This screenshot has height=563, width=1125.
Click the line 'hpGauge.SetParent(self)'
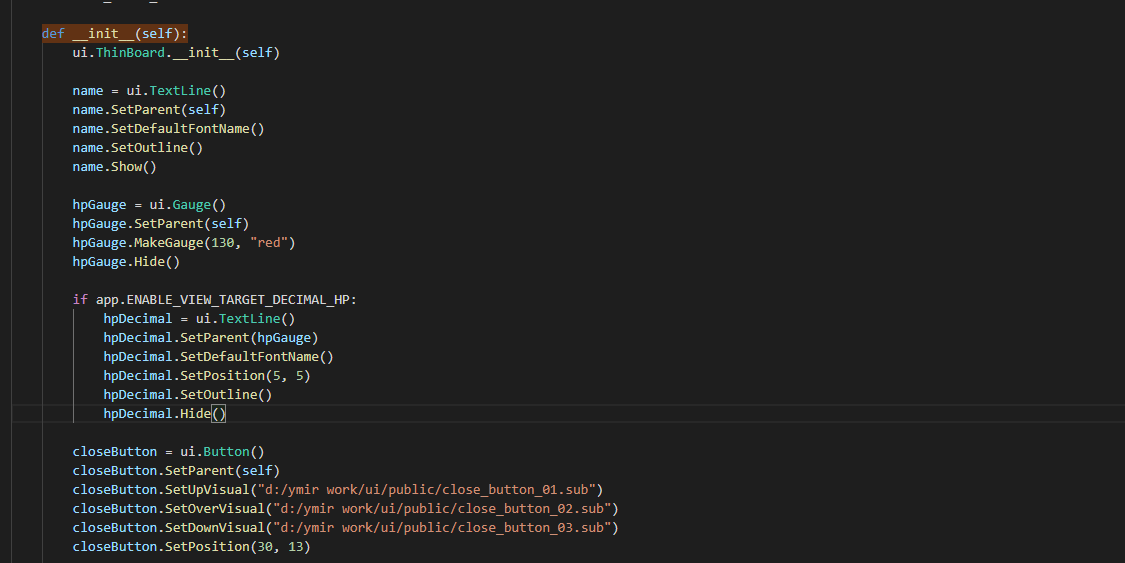click(x=161, y=224)
